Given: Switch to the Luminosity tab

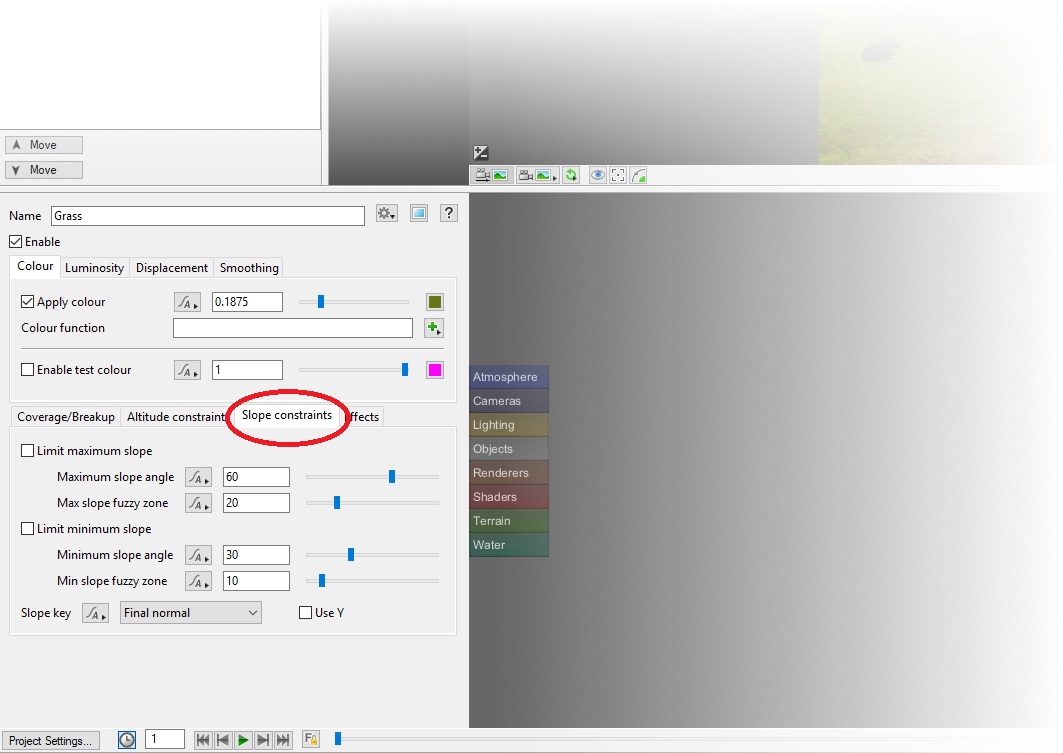Looking at the screenshot, I should click(94, 268).
